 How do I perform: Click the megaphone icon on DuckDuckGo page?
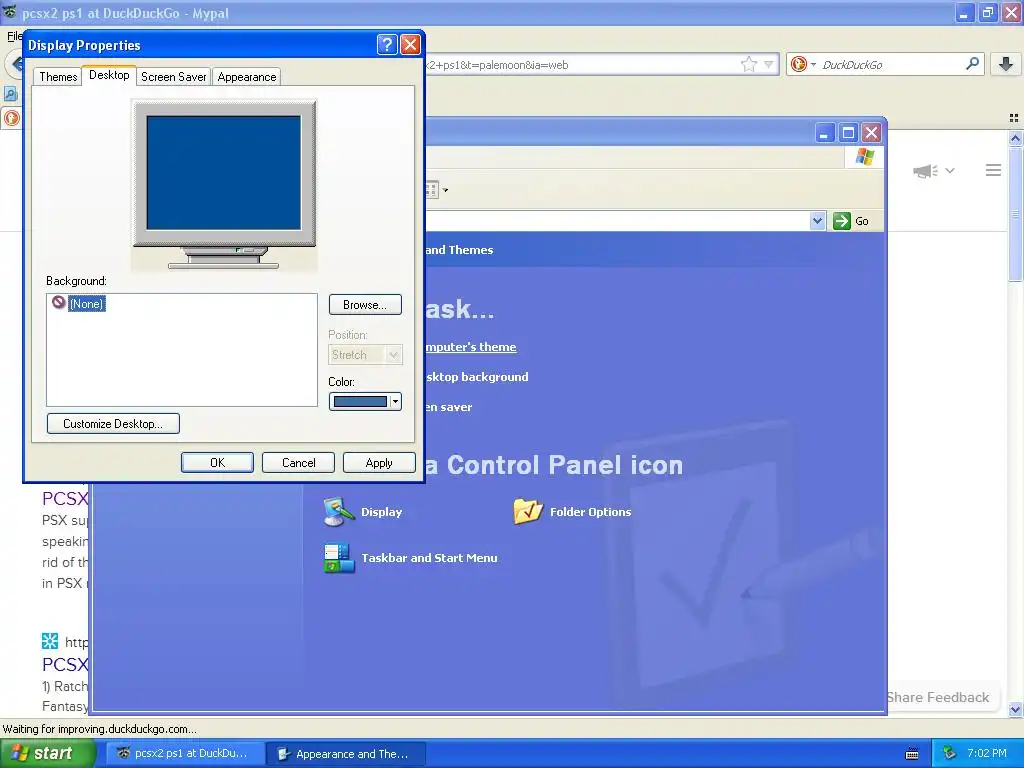[925, 171]
